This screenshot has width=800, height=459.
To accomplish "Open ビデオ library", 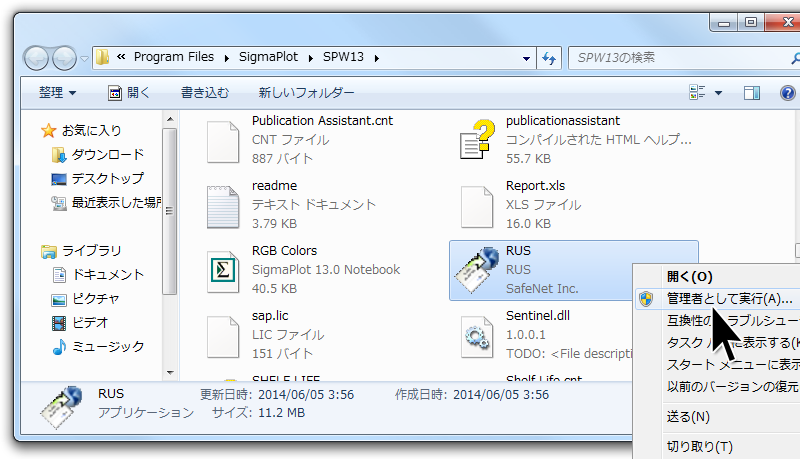I will point(90,323).
